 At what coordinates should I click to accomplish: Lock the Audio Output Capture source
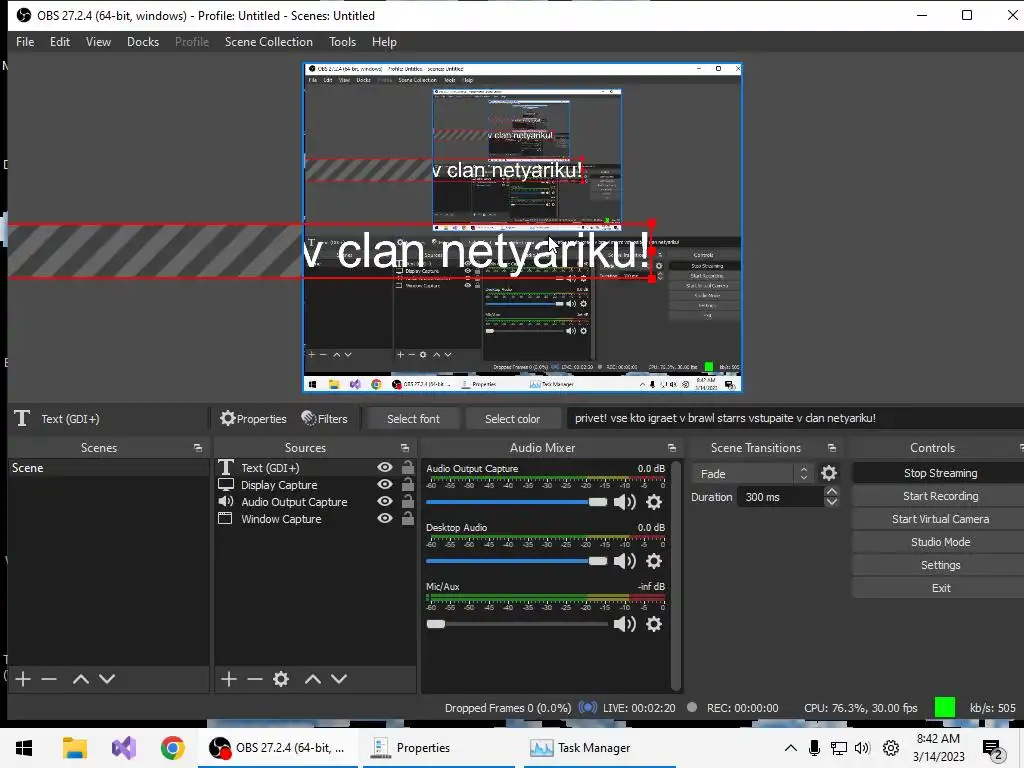(408, 501)
